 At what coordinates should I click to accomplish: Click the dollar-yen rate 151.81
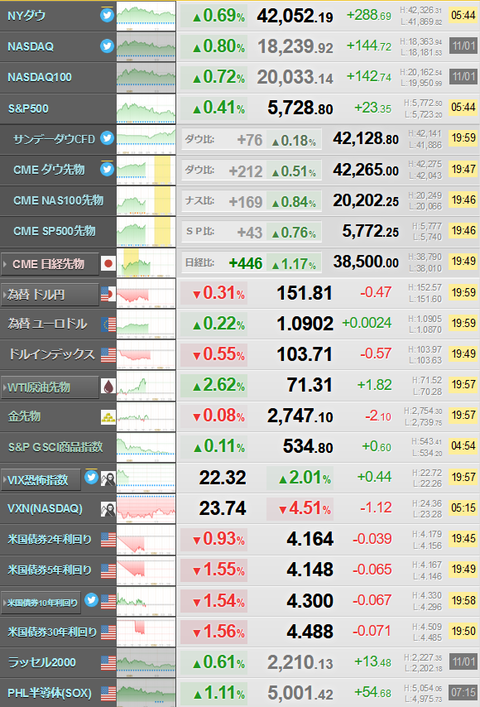(305, 293)
